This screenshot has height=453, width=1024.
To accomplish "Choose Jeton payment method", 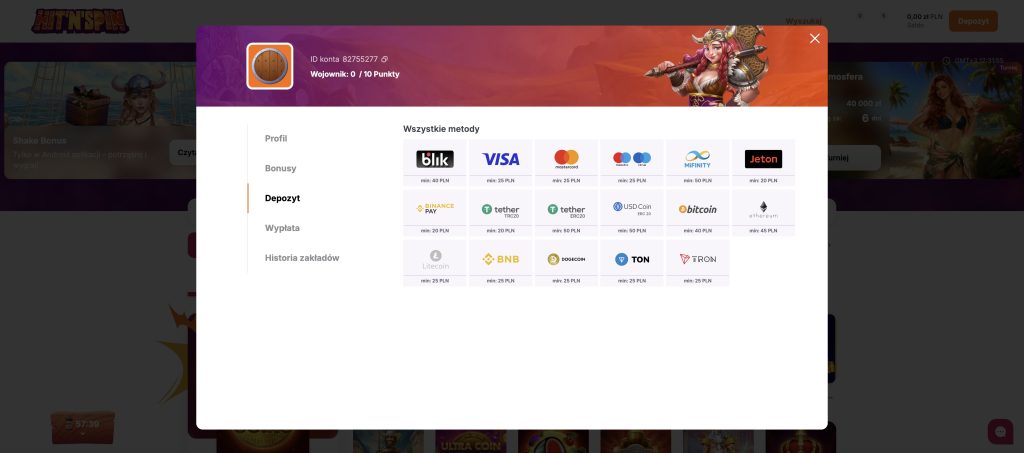I will [x=763, y=163].
